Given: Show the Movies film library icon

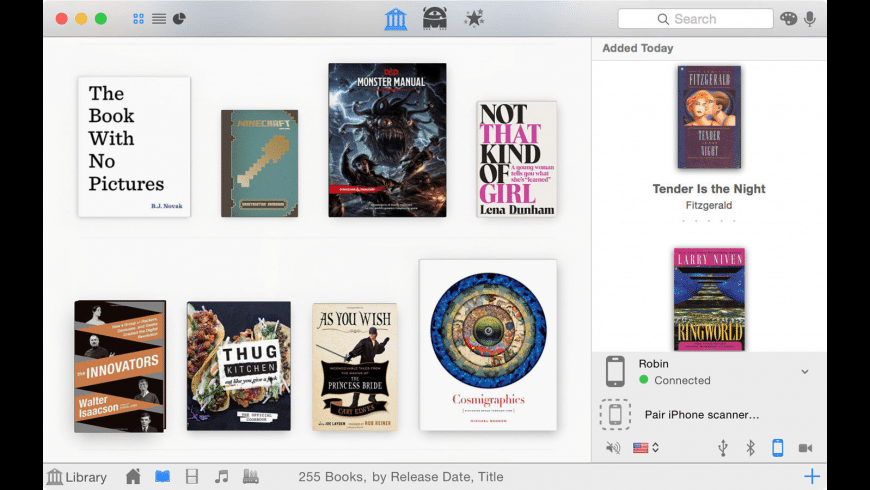Looking at the screenshot, I should pos(192,476).
